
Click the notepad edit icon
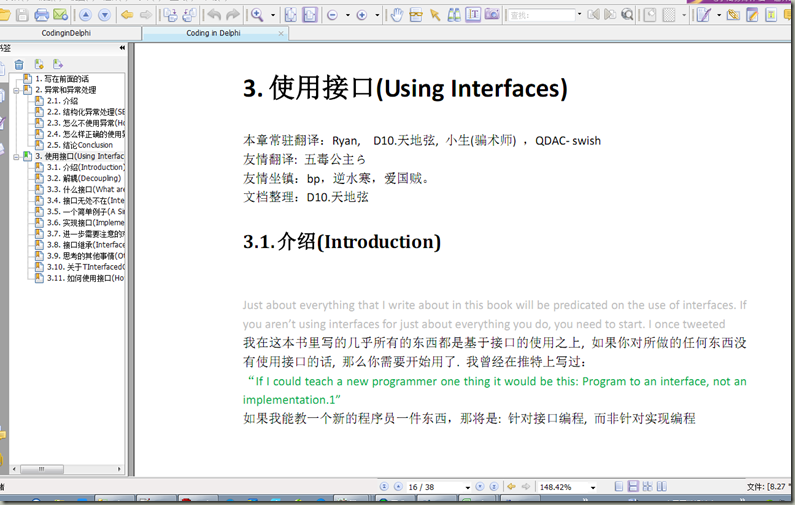tap(752, 15)
